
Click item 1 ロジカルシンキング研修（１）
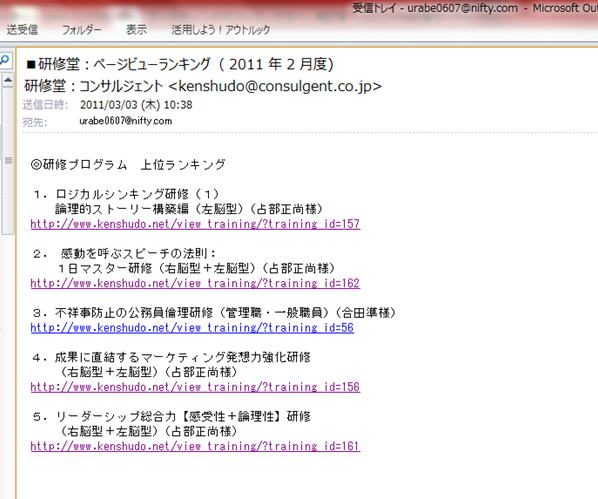coord(126,194)
